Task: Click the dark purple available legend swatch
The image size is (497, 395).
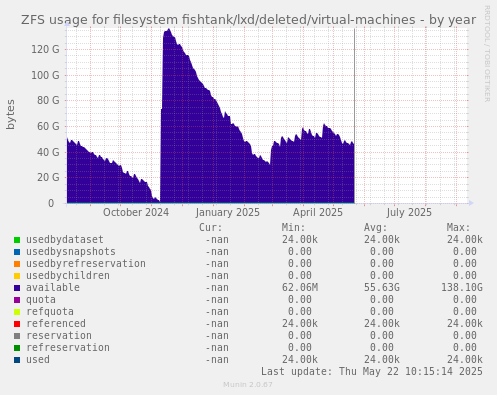Action: (17, 288)
